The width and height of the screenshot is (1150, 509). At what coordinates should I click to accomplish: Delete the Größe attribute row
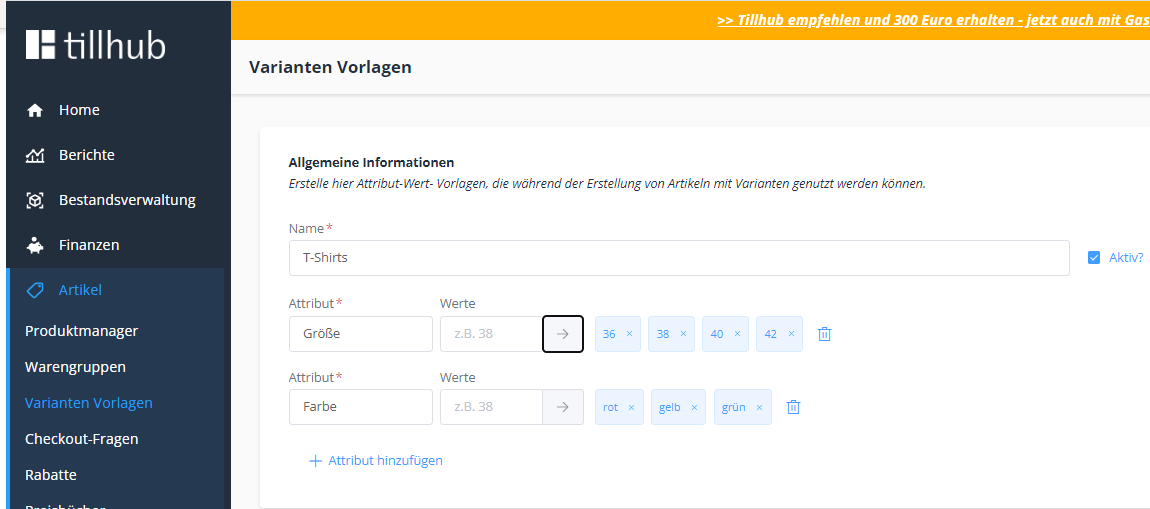tap(824, 334)
